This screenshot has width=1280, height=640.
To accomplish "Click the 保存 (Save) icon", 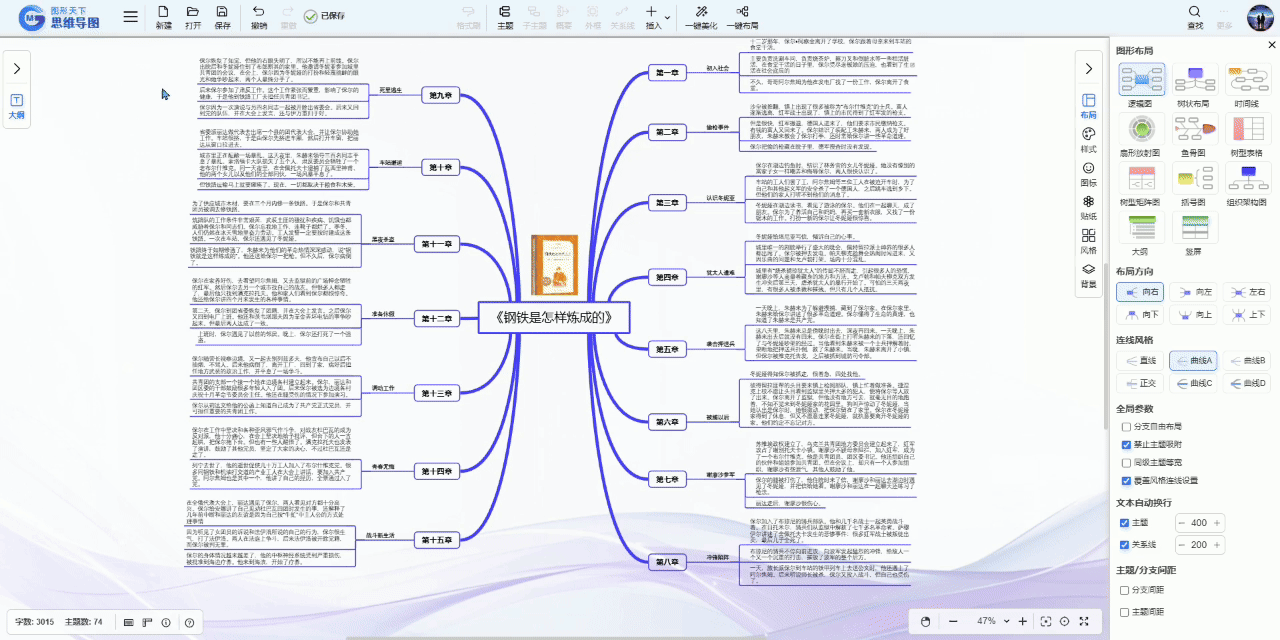I will coord(222,15).
